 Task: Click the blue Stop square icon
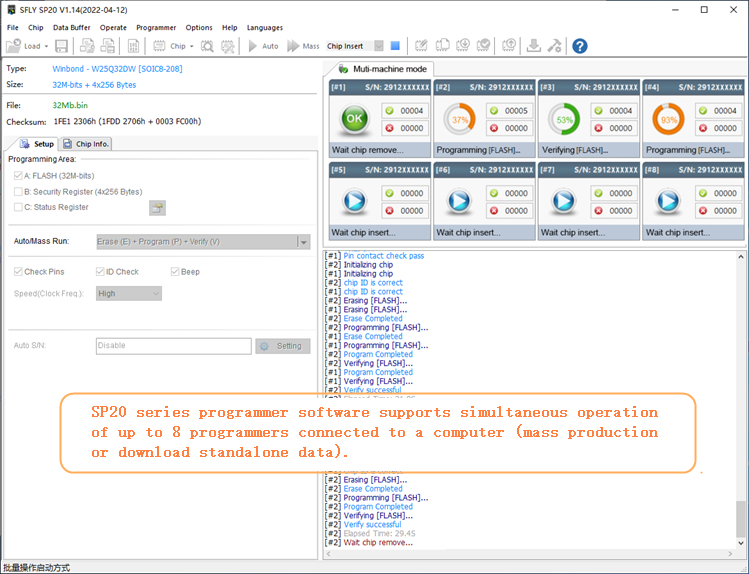395,46
